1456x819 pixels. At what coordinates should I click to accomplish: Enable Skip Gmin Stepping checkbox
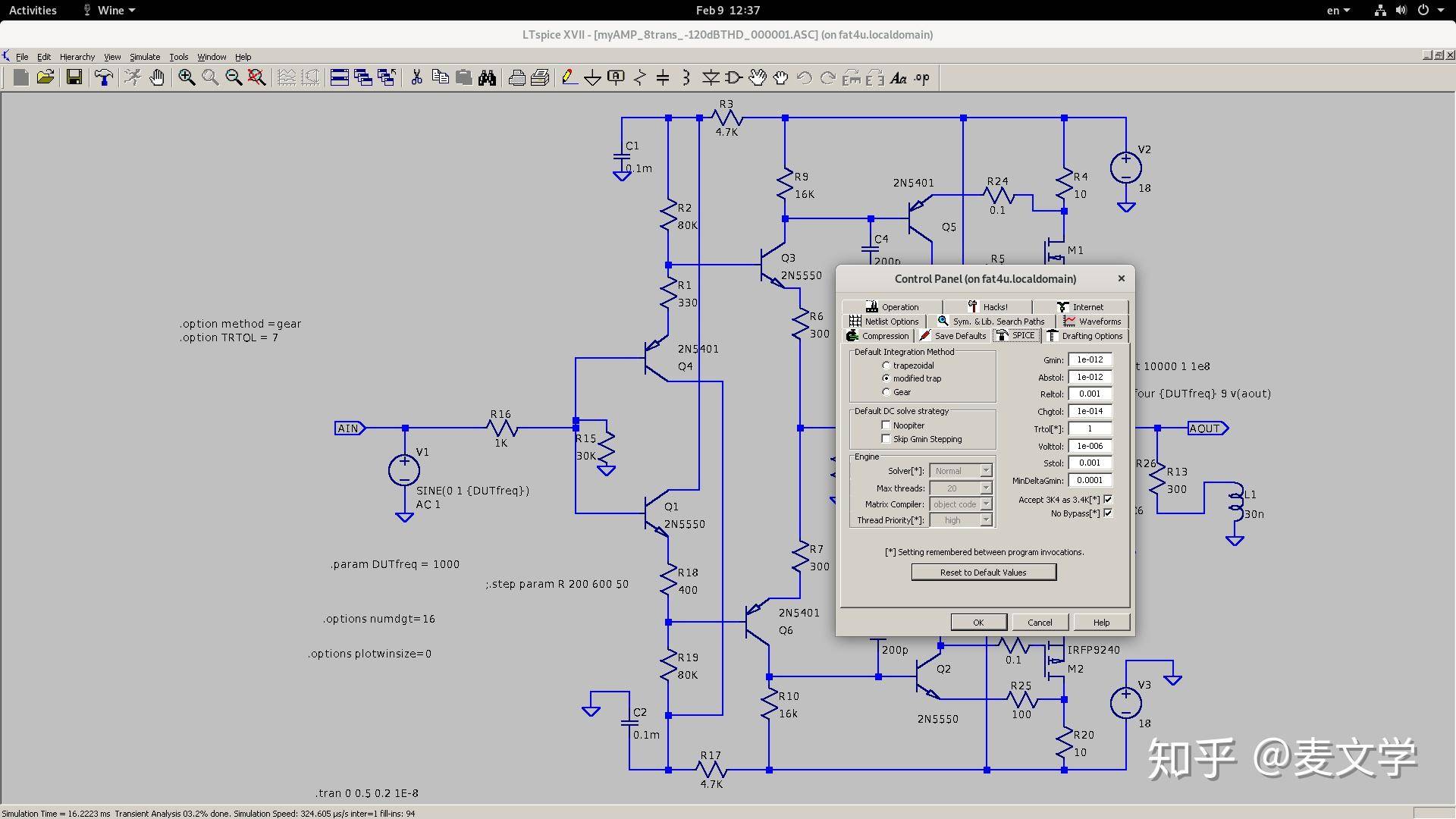[886, 439]
